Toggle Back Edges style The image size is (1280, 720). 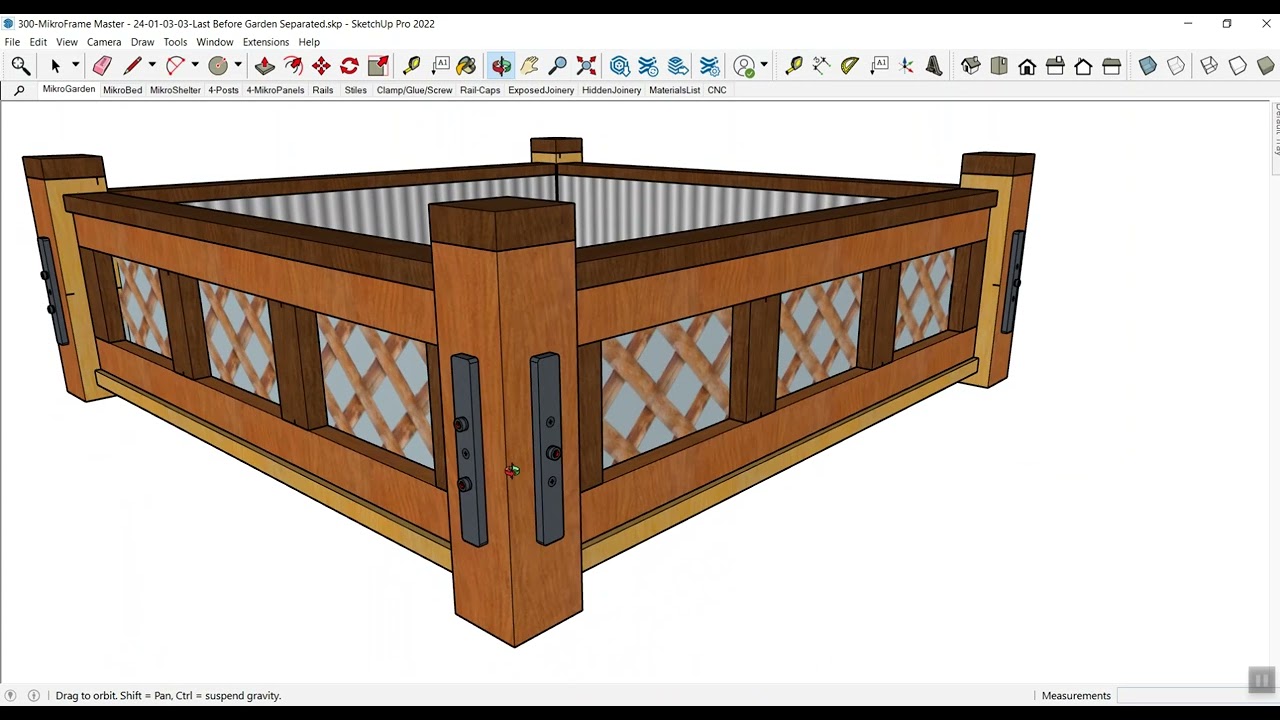tap(1176, 66)
